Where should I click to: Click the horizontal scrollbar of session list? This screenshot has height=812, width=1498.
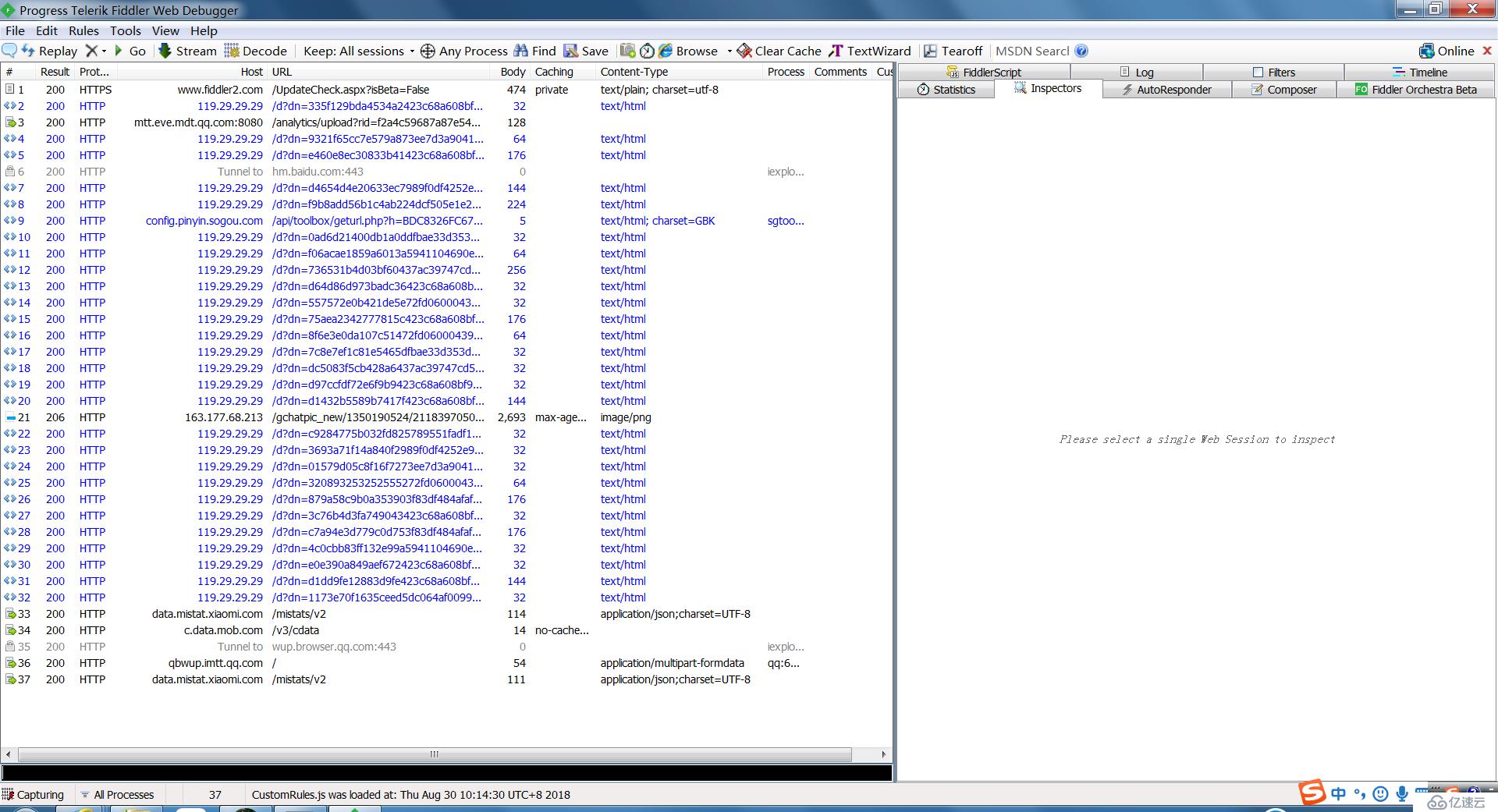(x=435, y=754)
